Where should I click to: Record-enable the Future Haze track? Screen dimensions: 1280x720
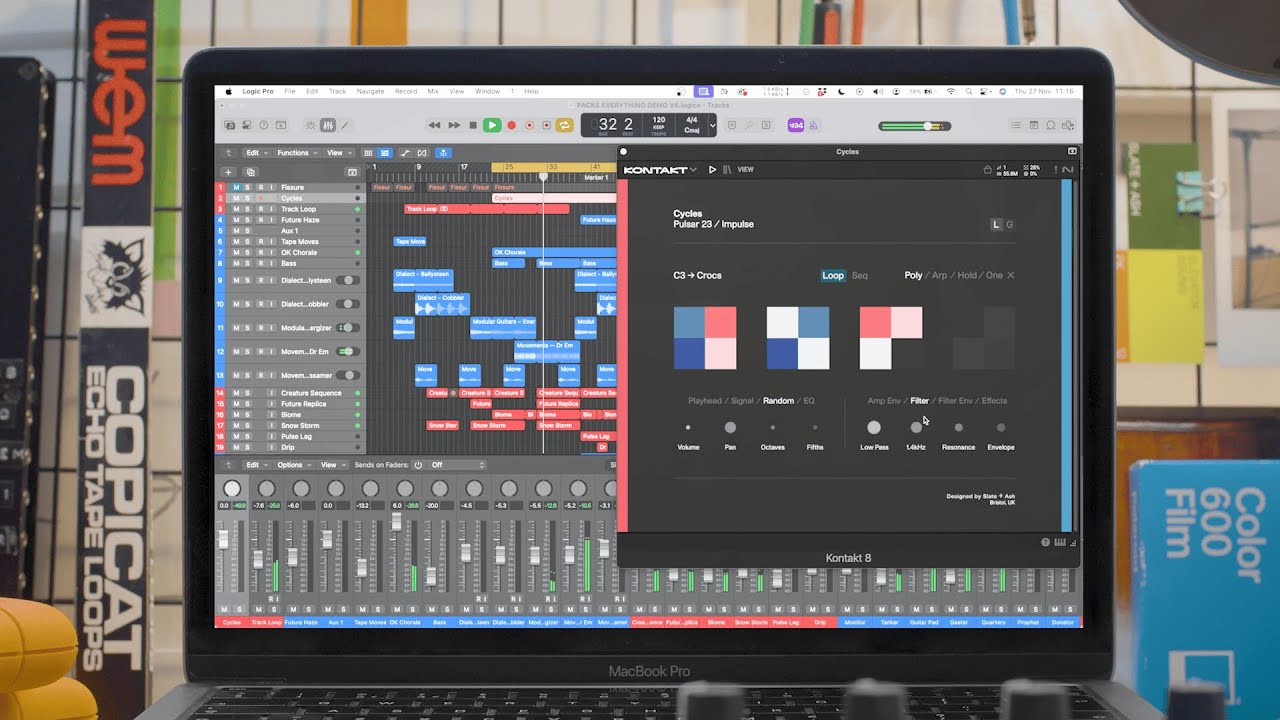click(x=259, y=220)
